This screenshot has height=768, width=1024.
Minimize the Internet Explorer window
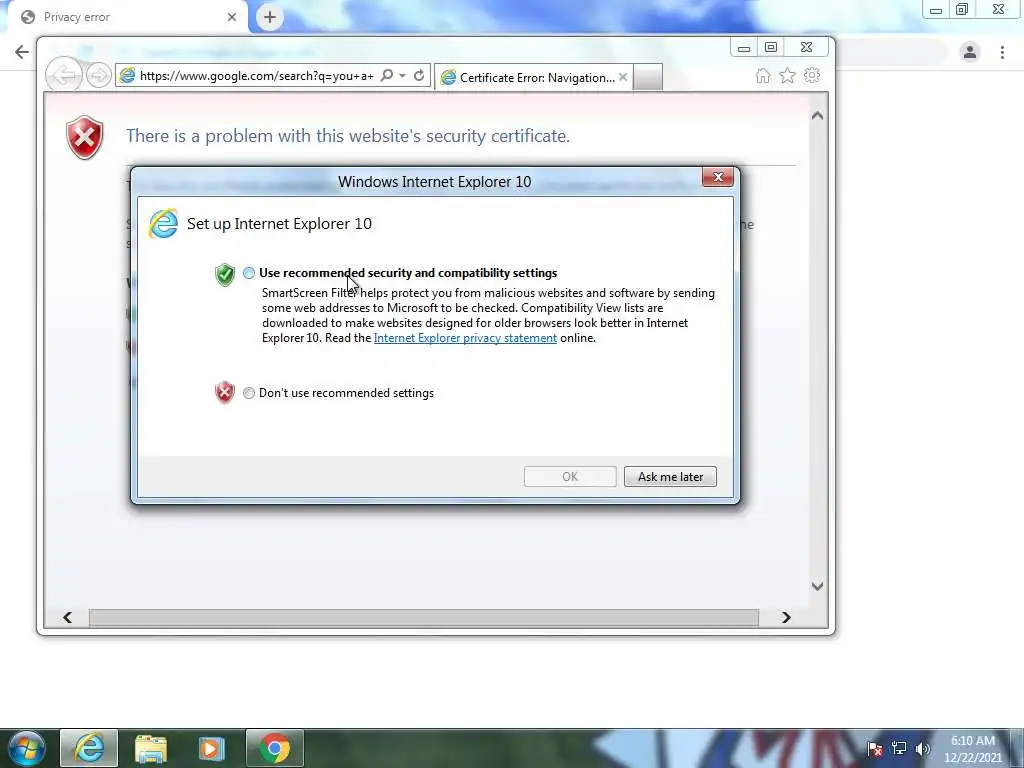[x=744, y=48]
